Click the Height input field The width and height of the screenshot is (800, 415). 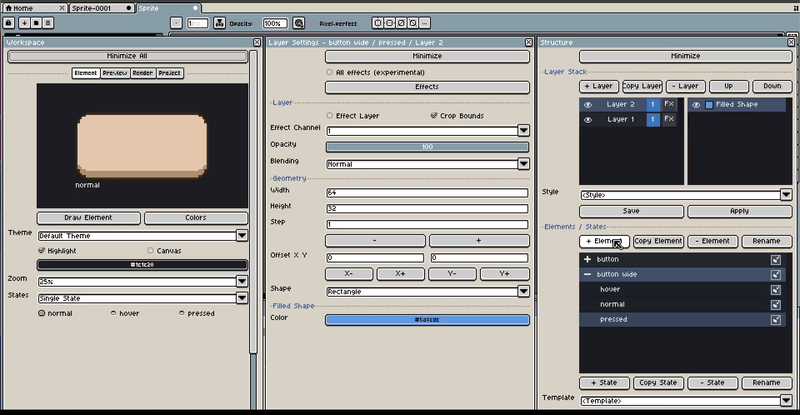click(x=427, y=208)
